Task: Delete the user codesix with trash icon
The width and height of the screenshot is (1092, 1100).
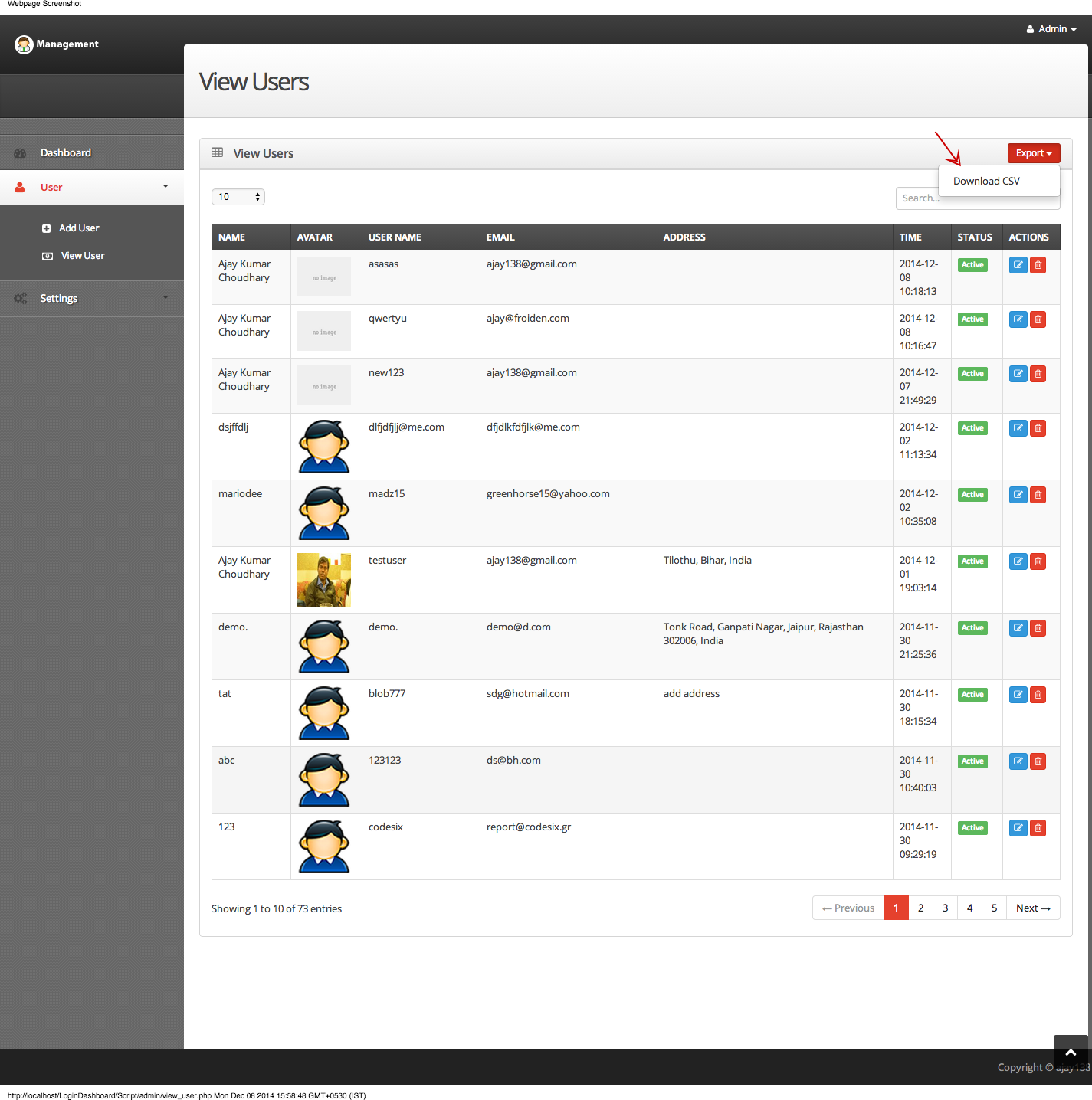Action: pos(1038,828)
